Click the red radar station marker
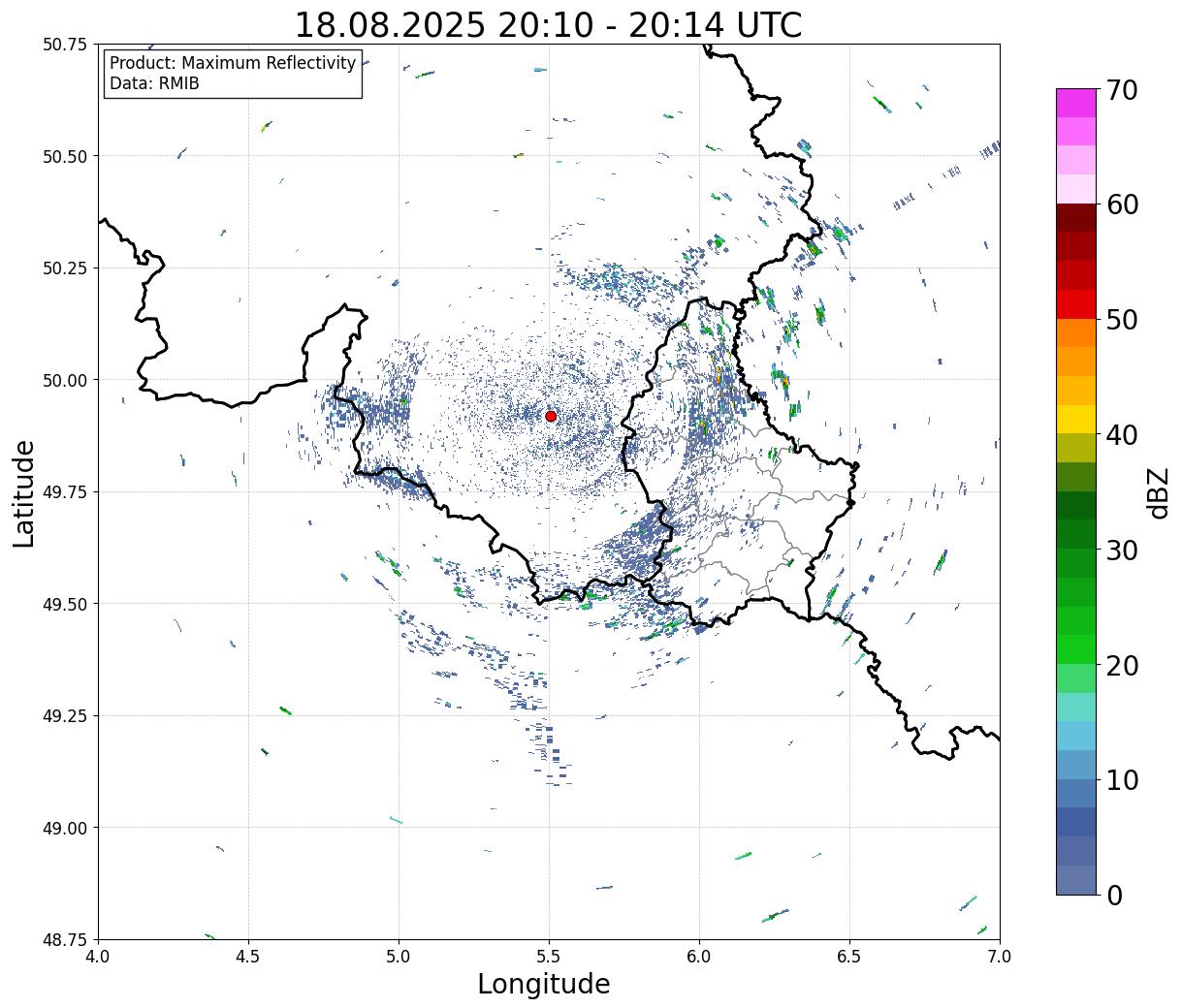1182x1008 pixels. pos(551,416)
